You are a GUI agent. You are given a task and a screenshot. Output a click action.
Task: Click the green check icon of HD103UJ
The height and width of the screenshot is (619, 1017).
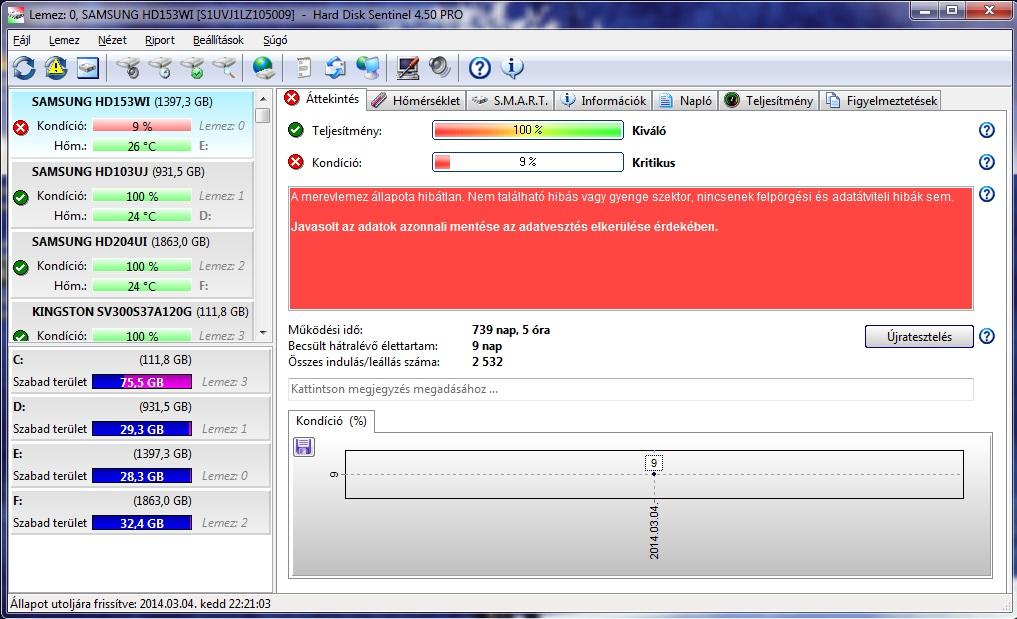pos(21,197)
